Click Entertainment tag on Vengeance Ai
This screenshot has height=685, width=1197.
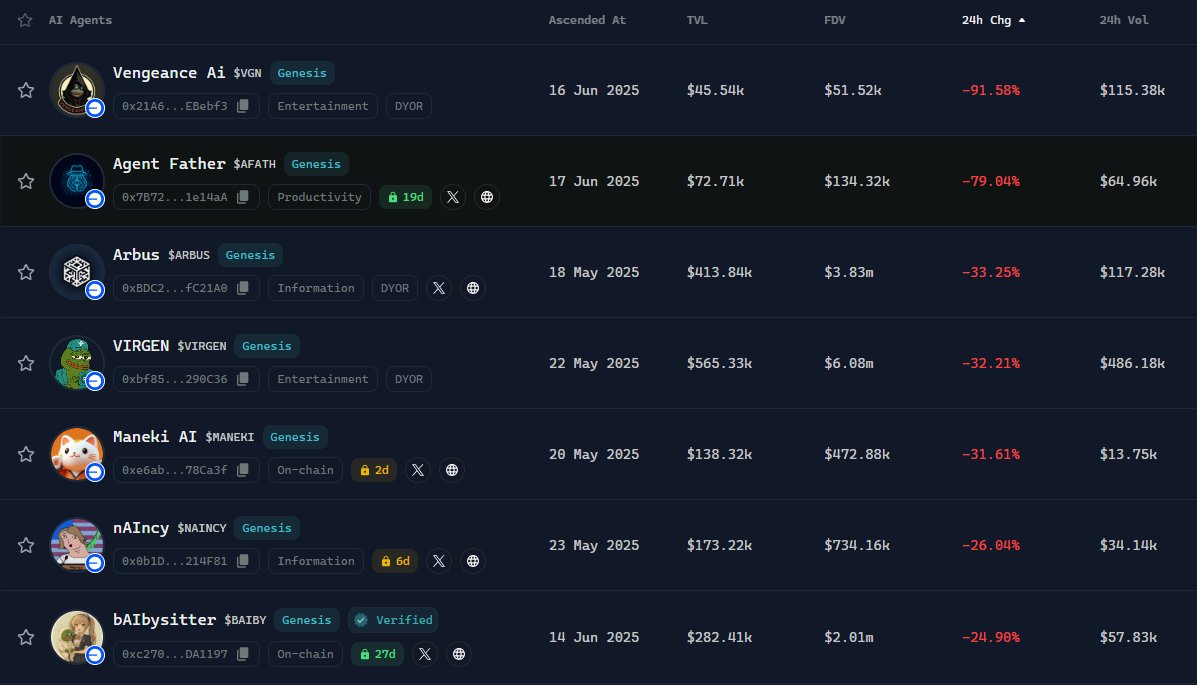coord(323,106)
